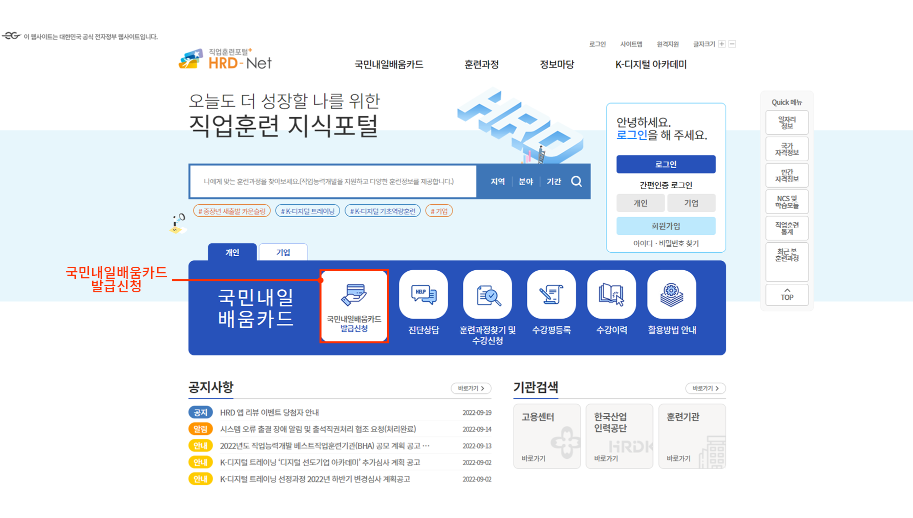Open the 진단상담 help chat icon

click(423, 295)
